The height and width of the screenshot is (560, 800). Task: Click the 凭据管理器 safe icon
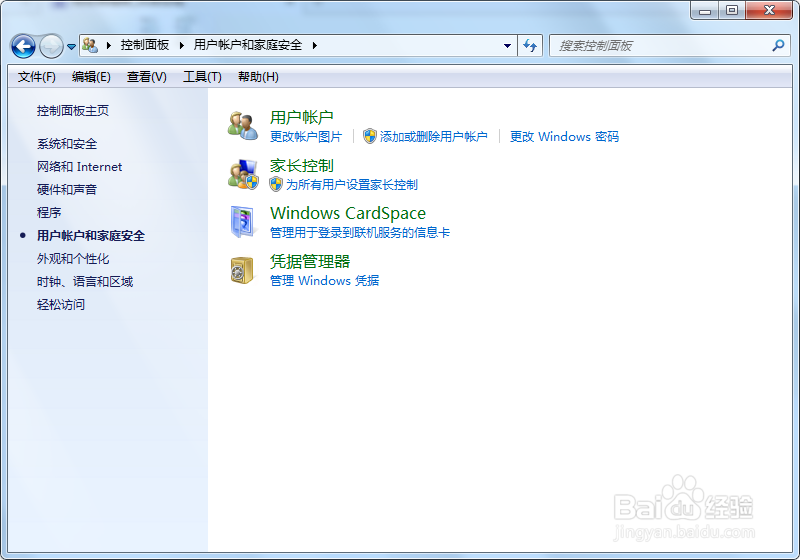coord(242,270)
